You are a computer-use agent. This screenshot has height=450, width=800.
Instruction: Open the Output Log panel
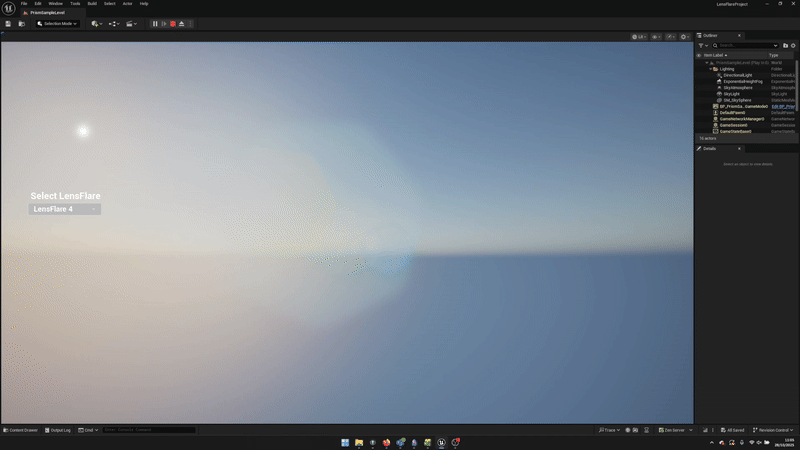(59, 430)
